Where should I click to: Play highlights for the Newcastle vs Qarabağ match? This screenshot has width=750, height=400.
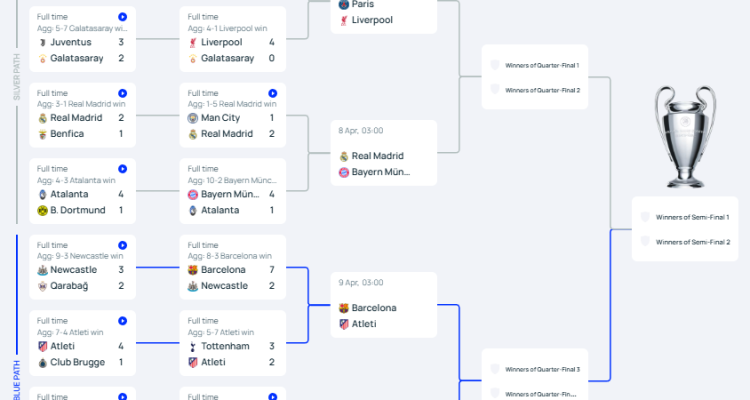coord(122,245)
